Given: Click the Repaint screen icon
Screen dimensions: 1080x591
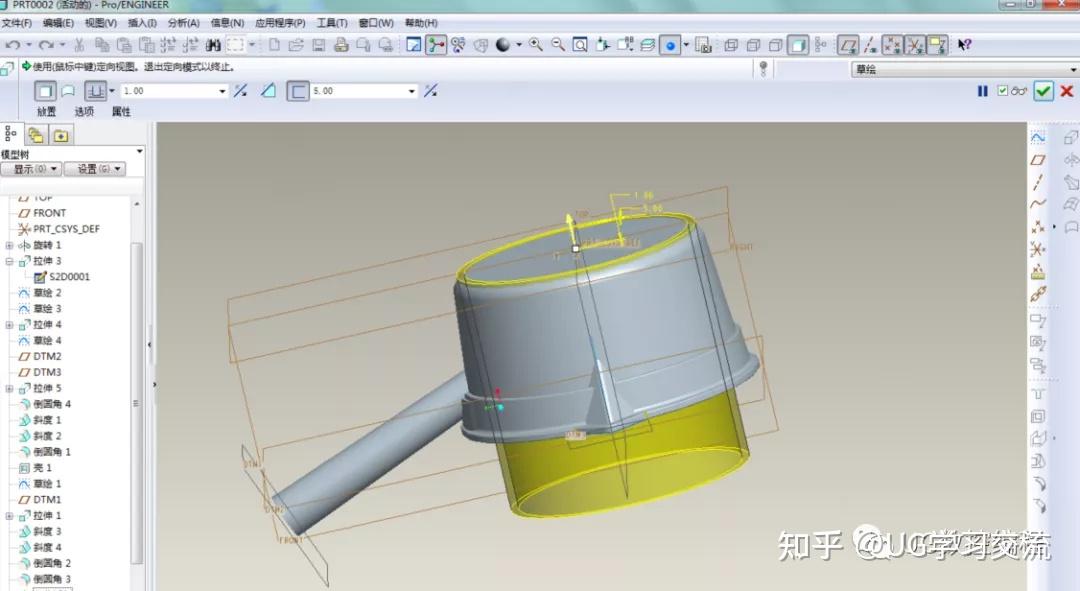Looking at the screenshot, I should 413,45.
